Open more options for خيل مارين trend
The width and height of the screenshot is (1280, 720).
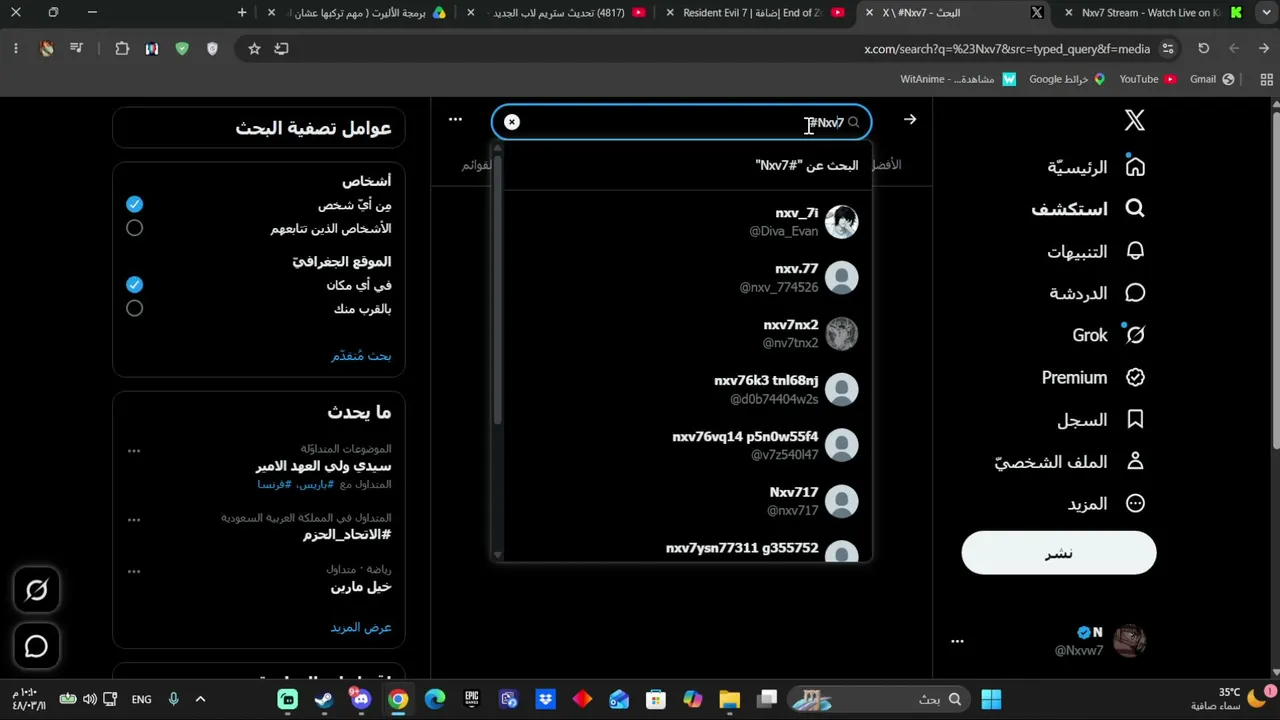pos(134,572)
